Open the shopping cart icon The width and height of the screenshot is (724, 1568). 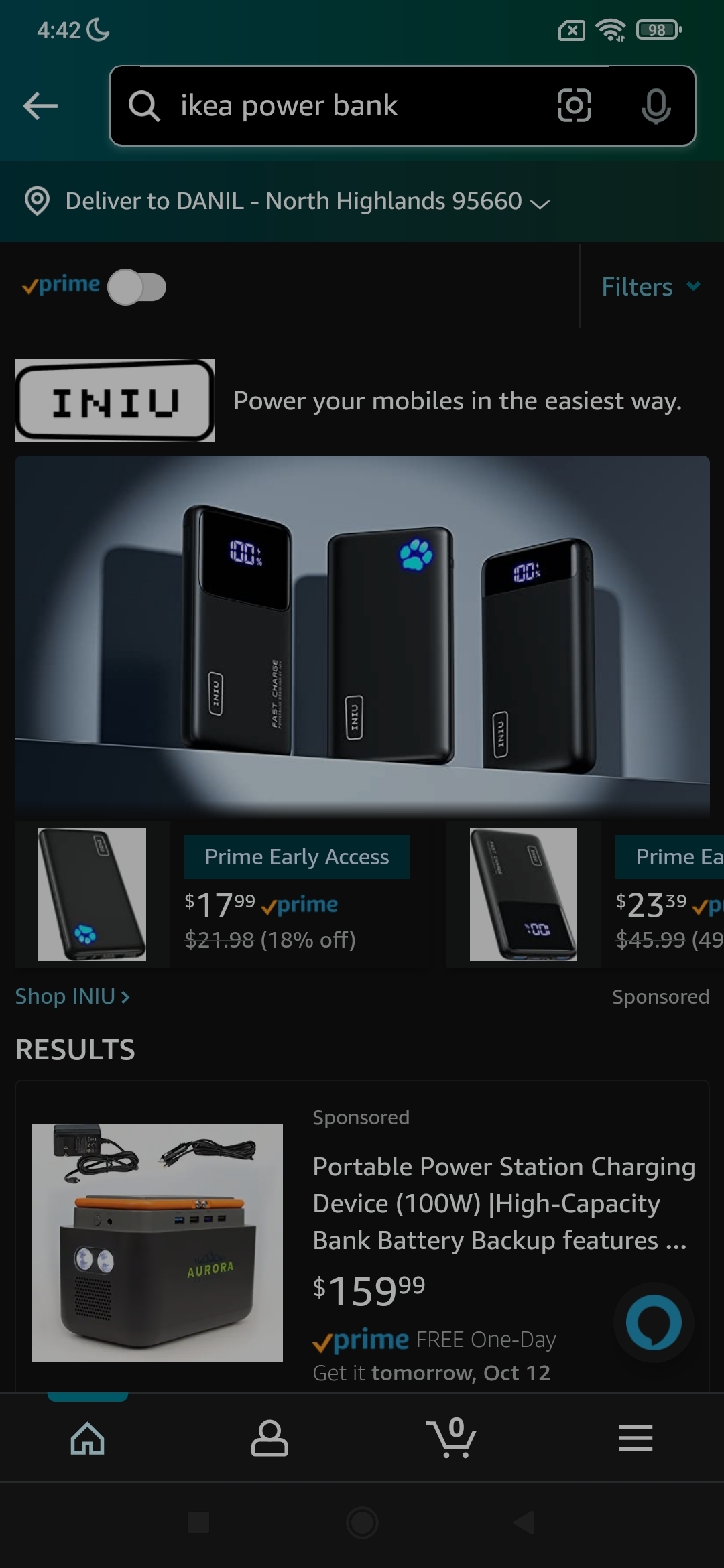coord(451,1437)
